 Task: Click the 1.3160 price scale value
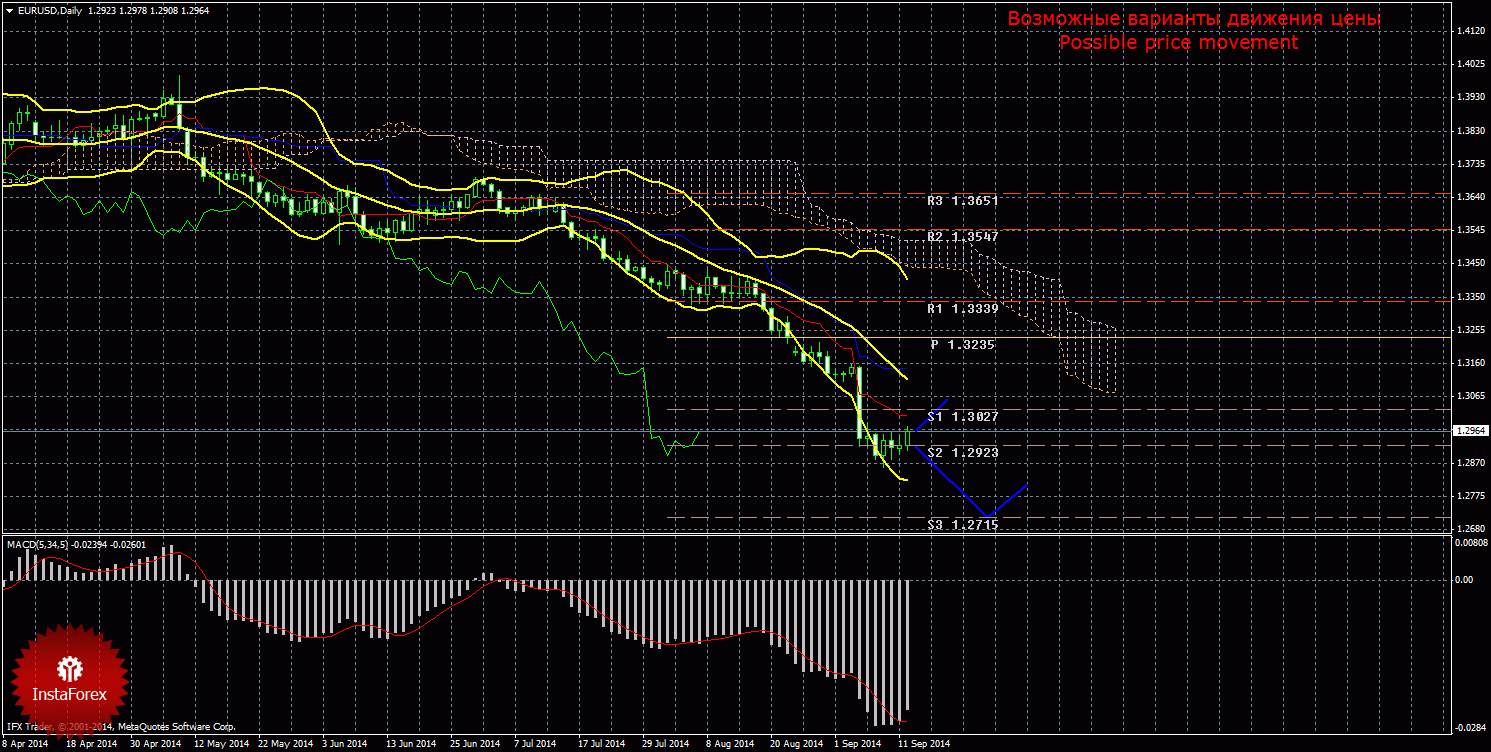coord(1471,363)
